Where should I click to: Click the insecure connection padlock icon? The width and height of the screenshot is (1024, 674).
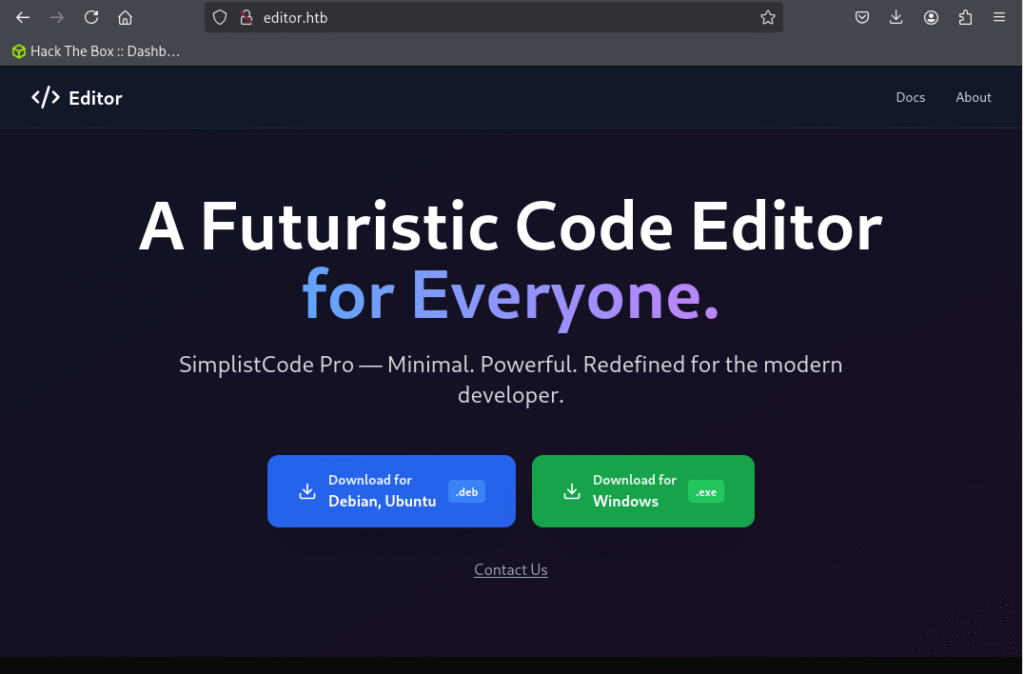[246, 18]
